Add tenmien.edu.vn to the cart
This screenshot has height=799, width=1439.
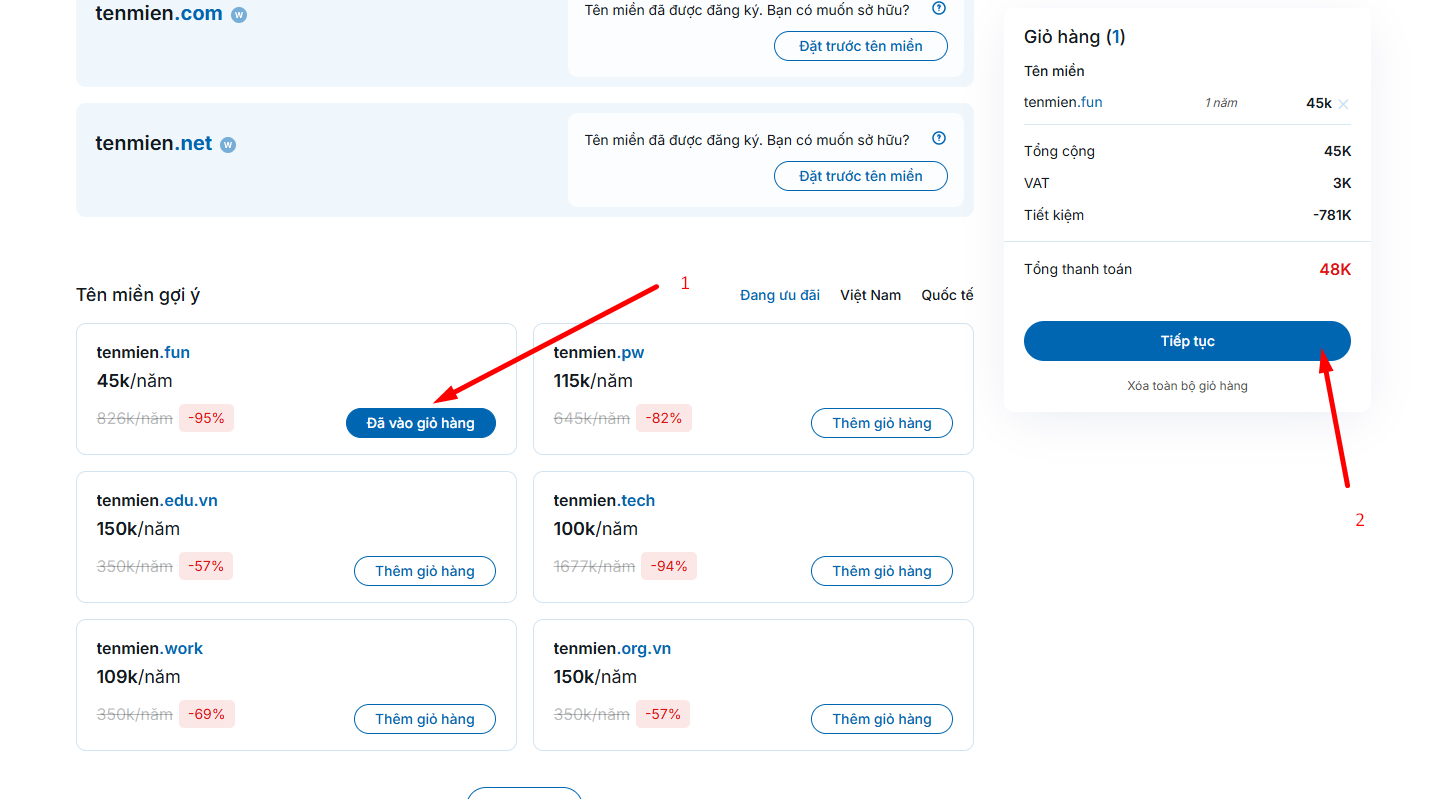(424, 571)
